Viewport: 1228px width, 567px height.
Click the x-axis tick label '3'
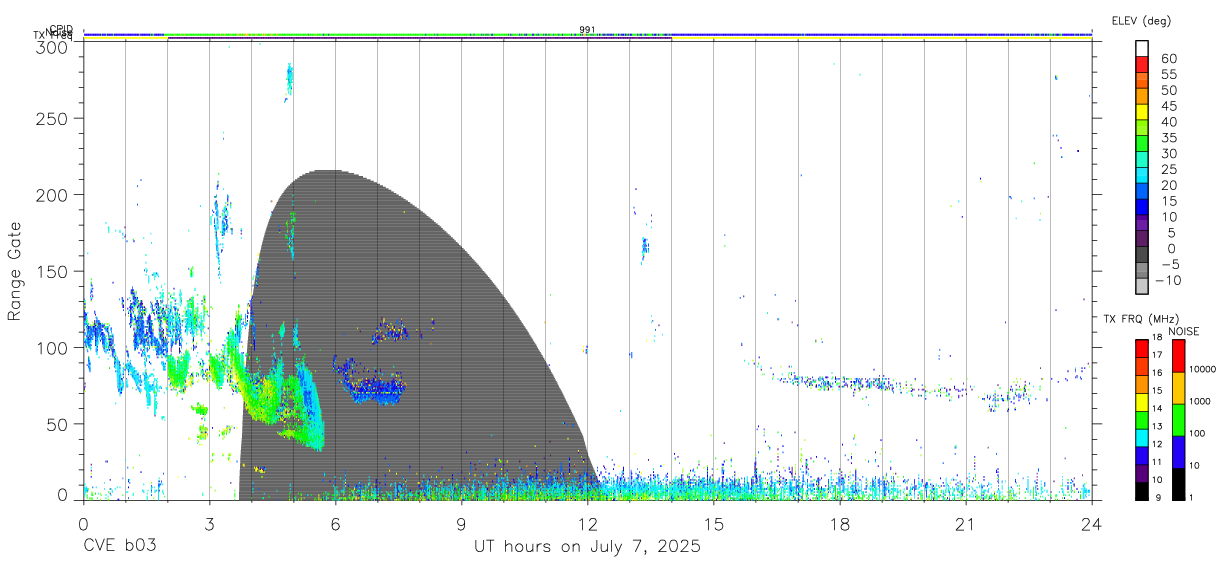(209, 524)
